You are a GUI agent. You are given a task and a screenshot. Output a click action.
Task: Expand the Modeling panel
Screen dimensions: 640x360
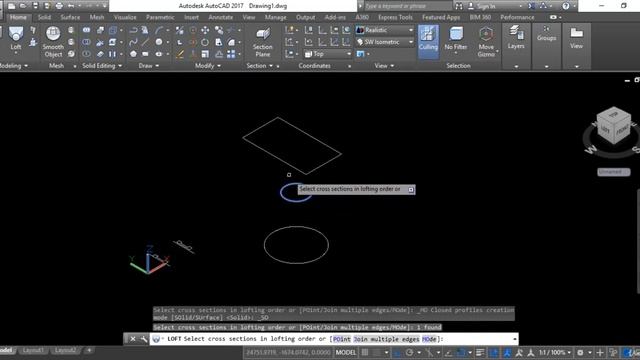coord(14,66)
